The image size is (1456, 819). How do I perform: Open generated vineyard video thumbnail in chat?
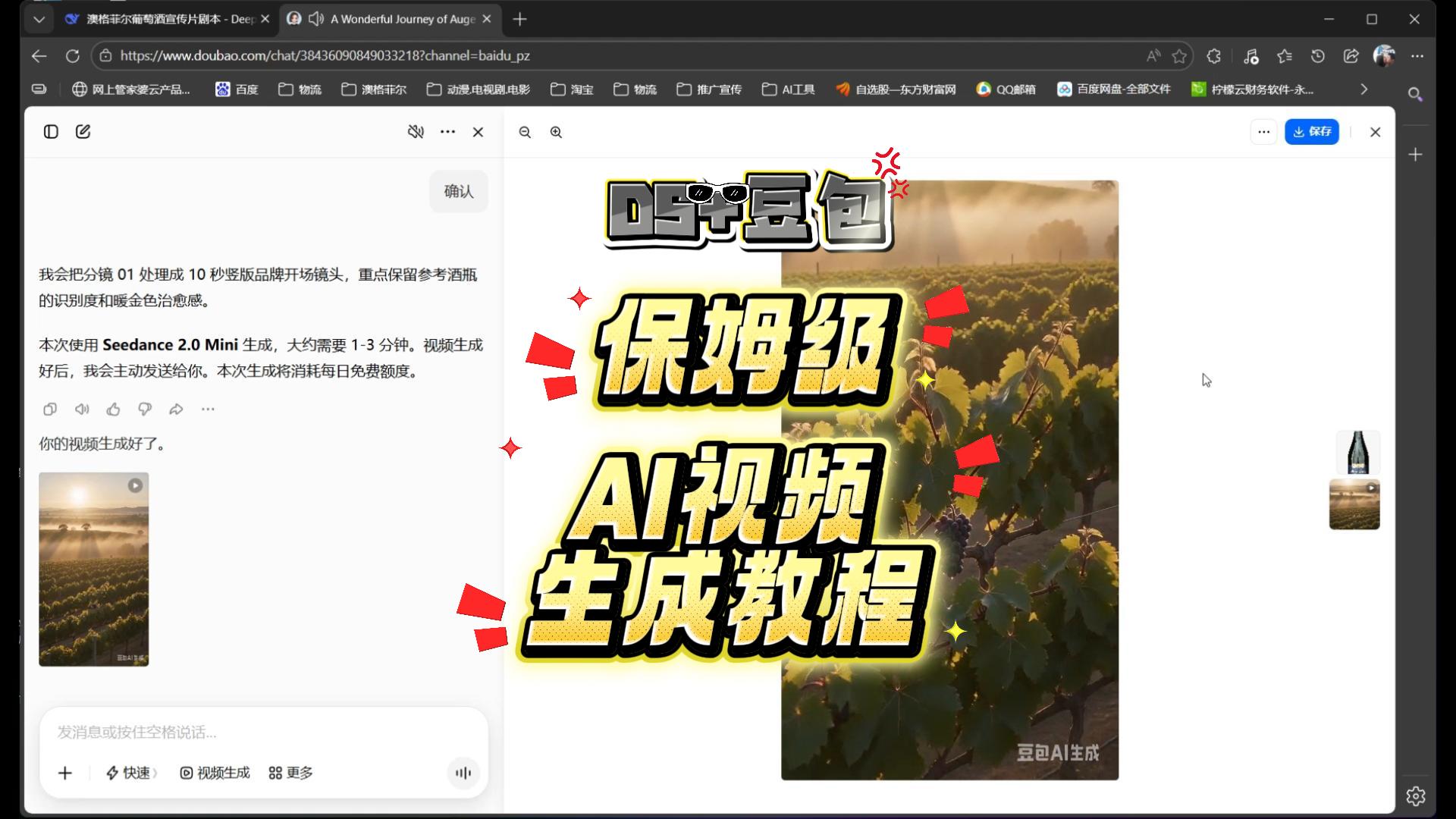94,570
